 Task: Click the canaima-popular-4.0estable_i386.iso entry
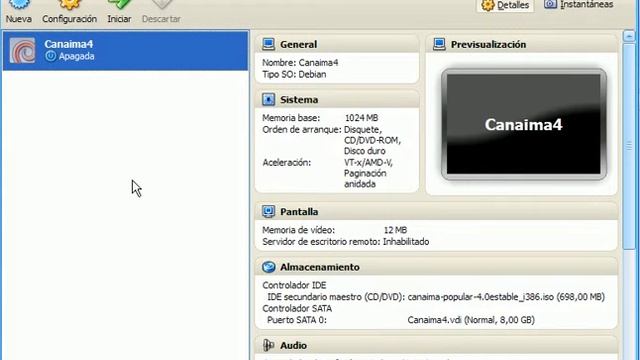click(x=506, y=297)
